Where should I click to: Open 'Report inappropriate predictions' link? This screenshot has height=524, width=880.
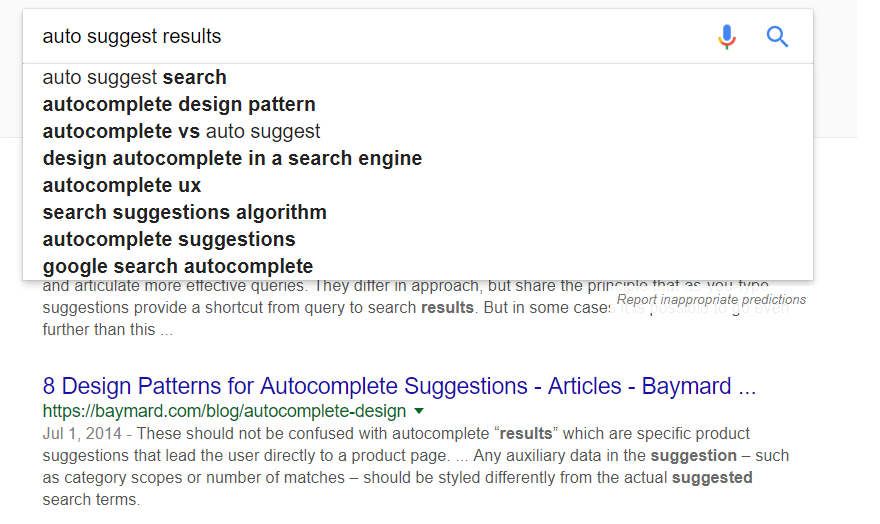pyautogui.click(x=711, y=300)
